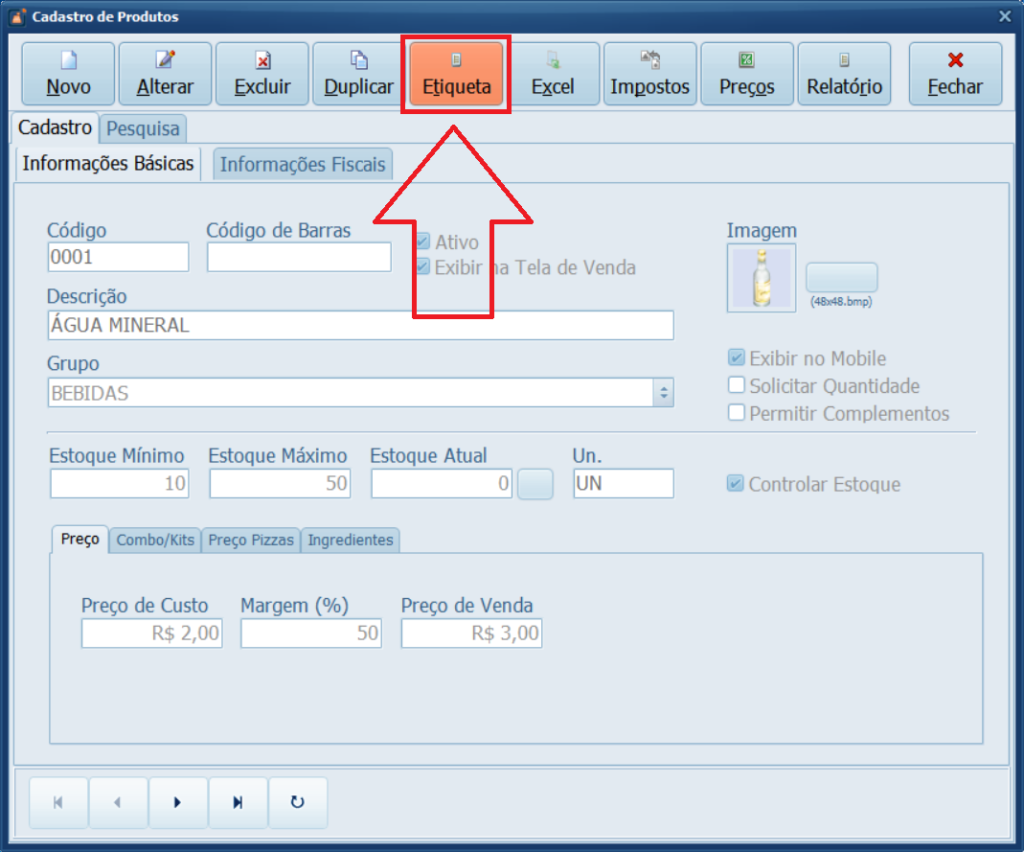The width and height of the screenshot is (1024, 852).
Task: Enable Permitir Complementos checkbox
Action: tap(737, 413)
